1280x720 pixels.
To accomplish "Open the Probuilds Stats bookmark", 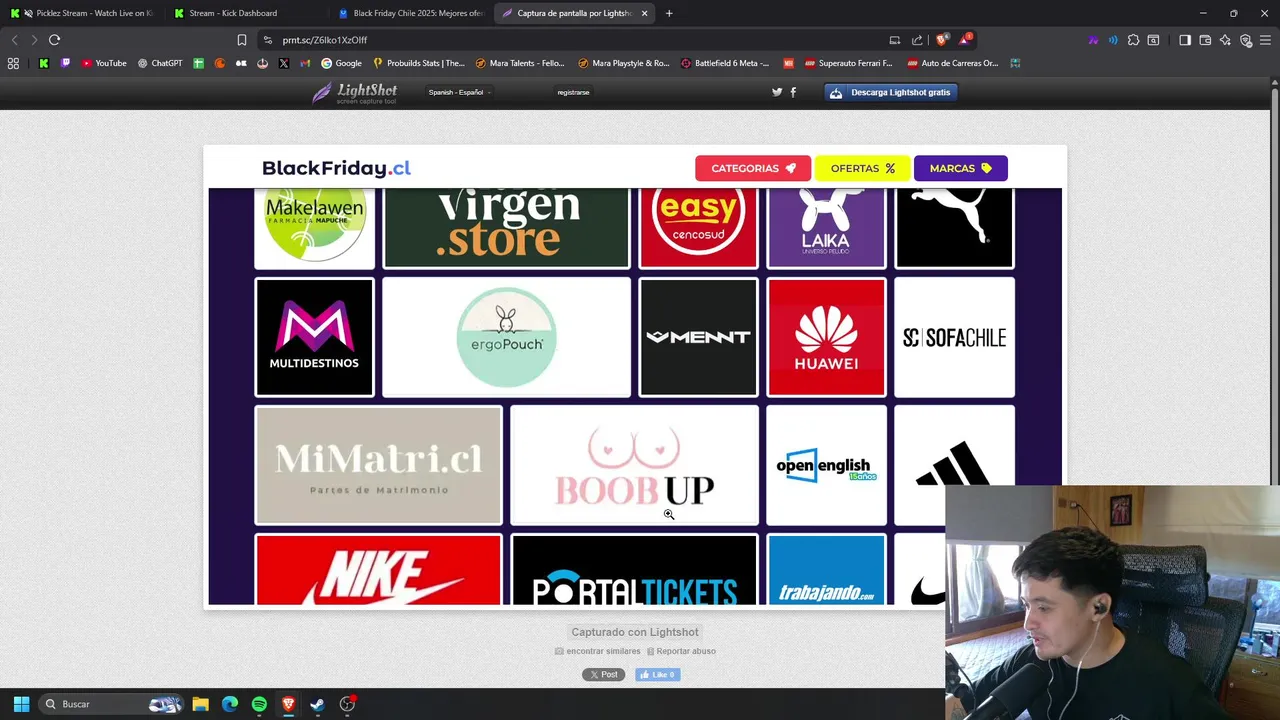I will pos(419,63).
